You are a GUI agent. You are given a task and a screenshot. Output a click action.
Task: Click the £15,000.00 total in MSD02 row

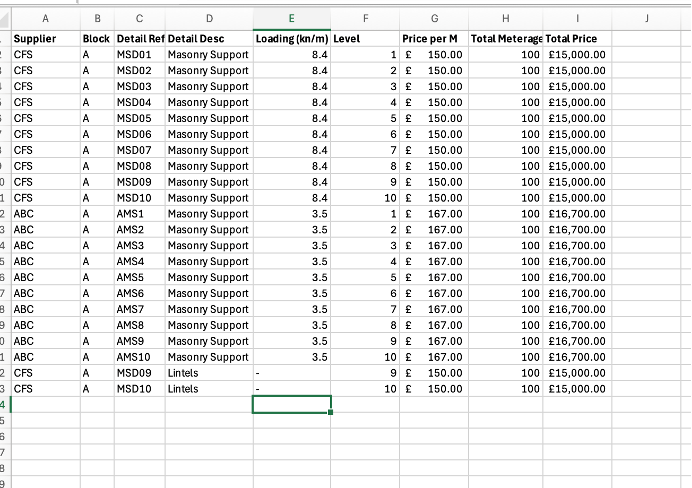pyautogui.click(x=577, y=71)
